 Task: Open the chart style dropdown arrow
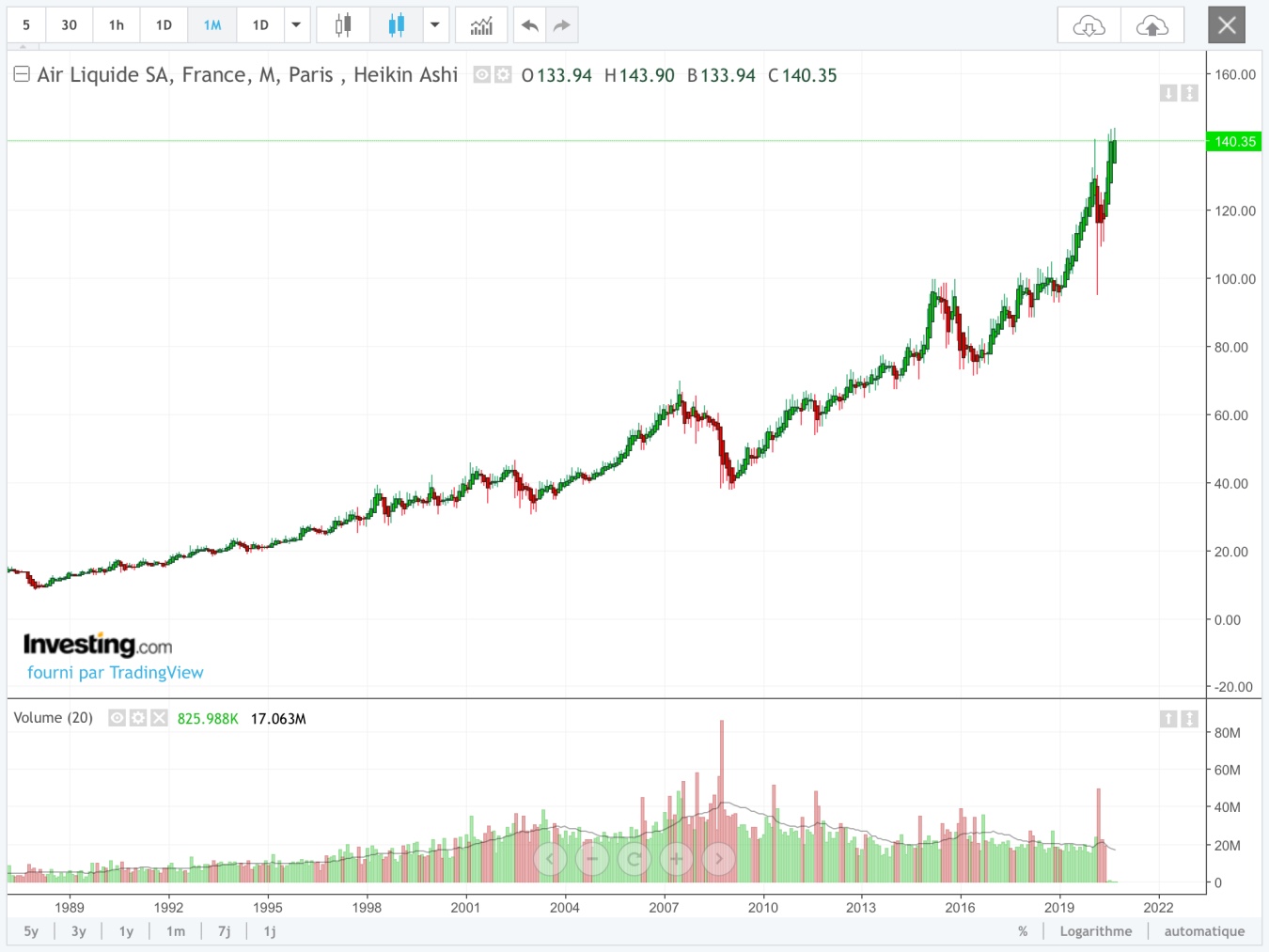point(435,25)
